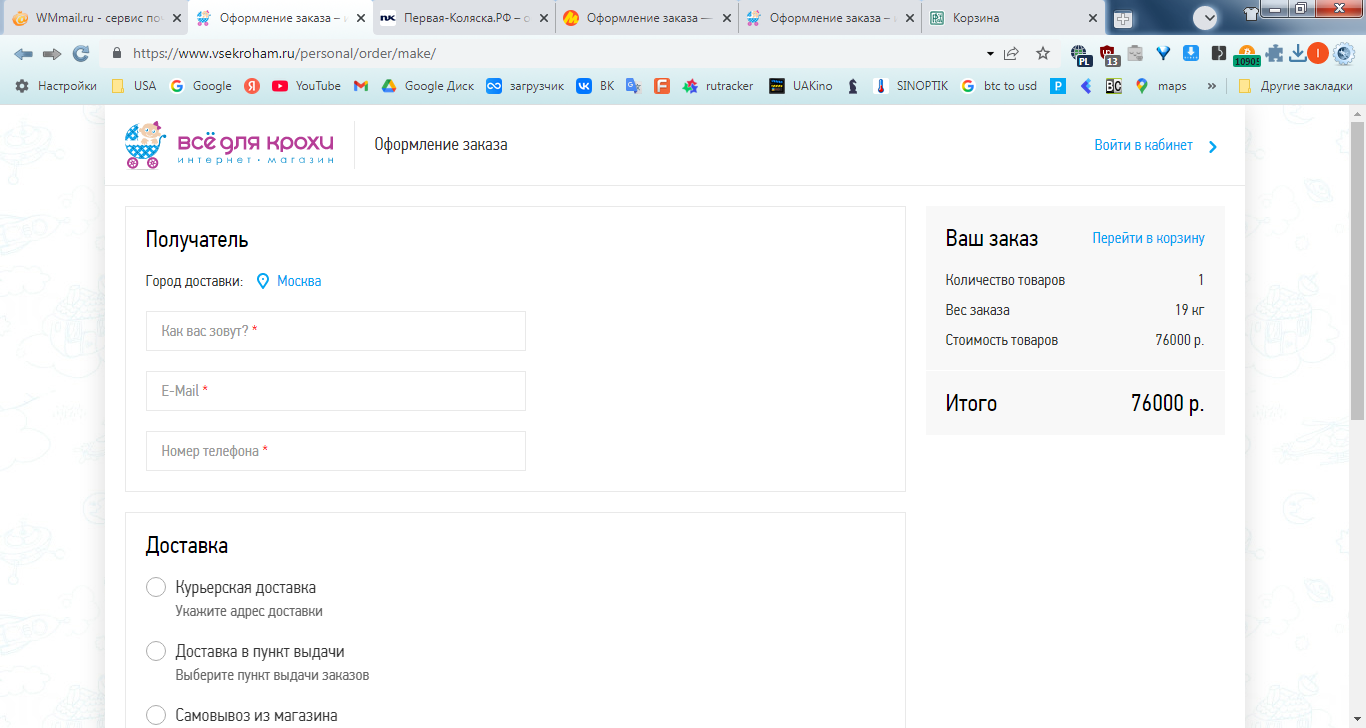This screenshot has width=1366, height=728.
Task: Open the USA bookmarks folder
Action: (x=133, y=86)
